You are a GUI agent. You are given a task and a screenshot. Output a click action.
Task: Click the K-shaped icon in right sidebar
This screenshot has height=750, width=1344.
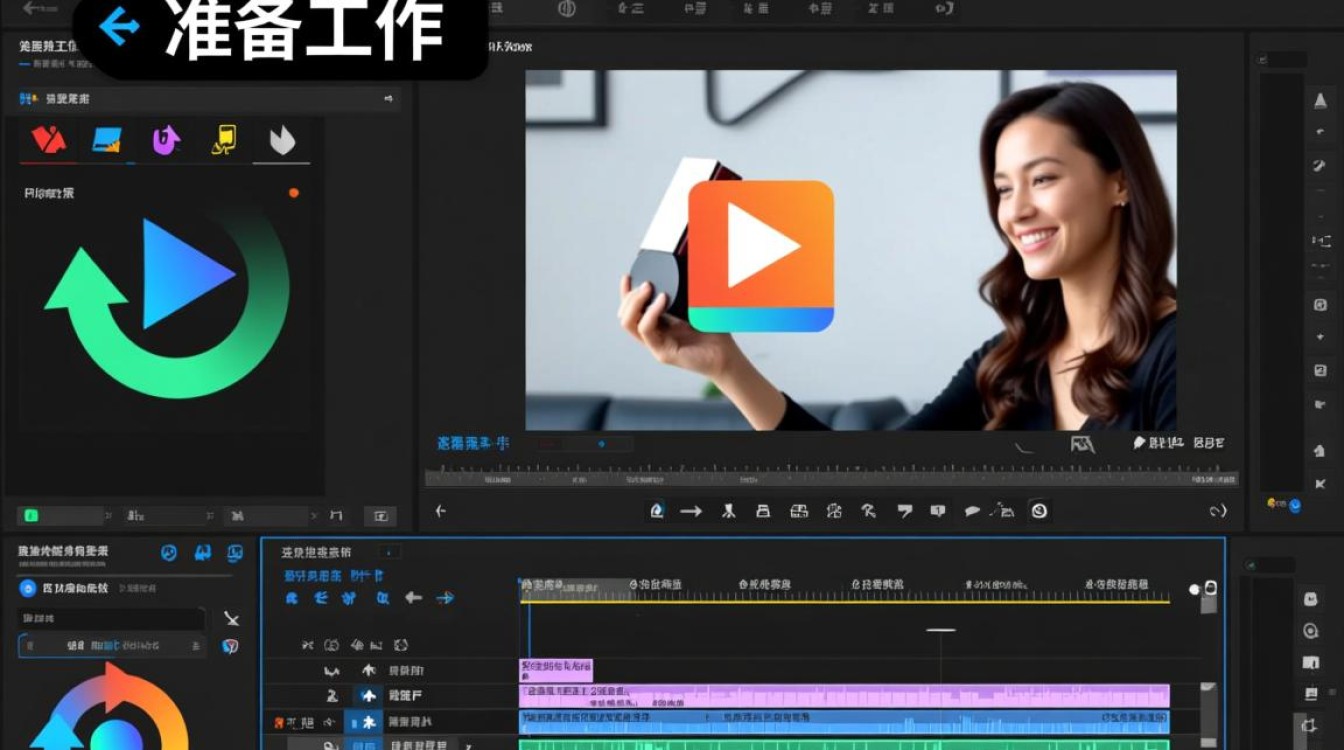pos(1320,484)
